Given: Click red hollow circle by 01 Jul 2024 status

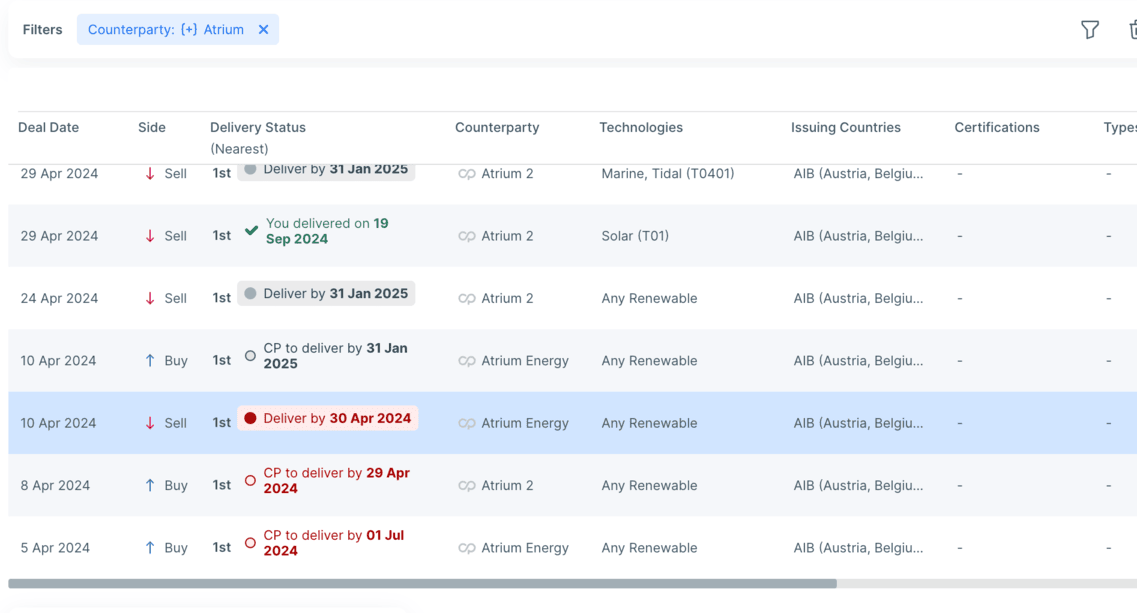Looking at the screenshot, I should tap(250, 543).
